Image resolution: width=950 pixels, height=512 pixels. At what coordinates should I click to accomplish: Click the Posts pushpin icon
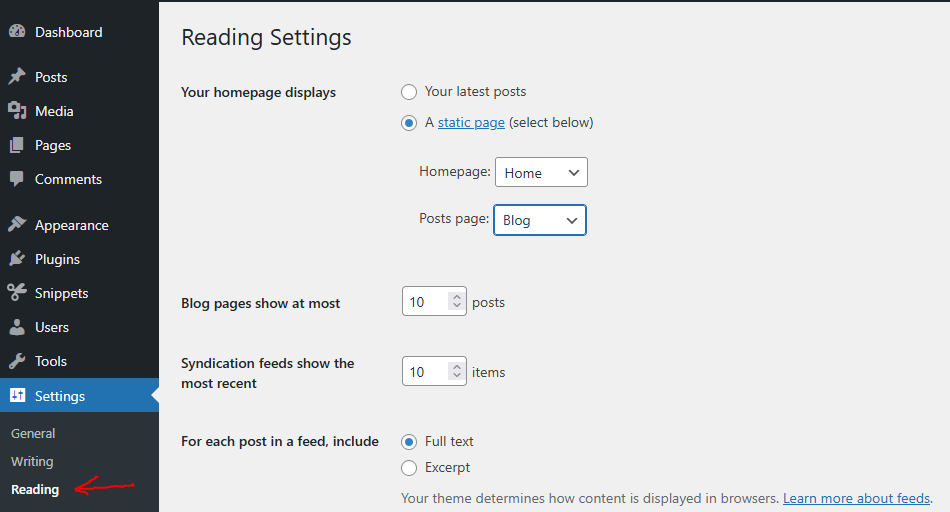(17, 77)
